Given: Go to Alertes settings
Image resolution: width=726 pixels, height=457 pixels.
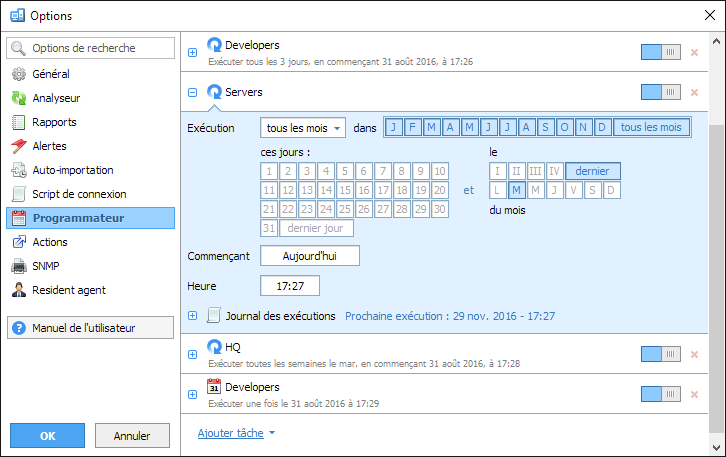Looking at the screenshot, I should [51, 146].
